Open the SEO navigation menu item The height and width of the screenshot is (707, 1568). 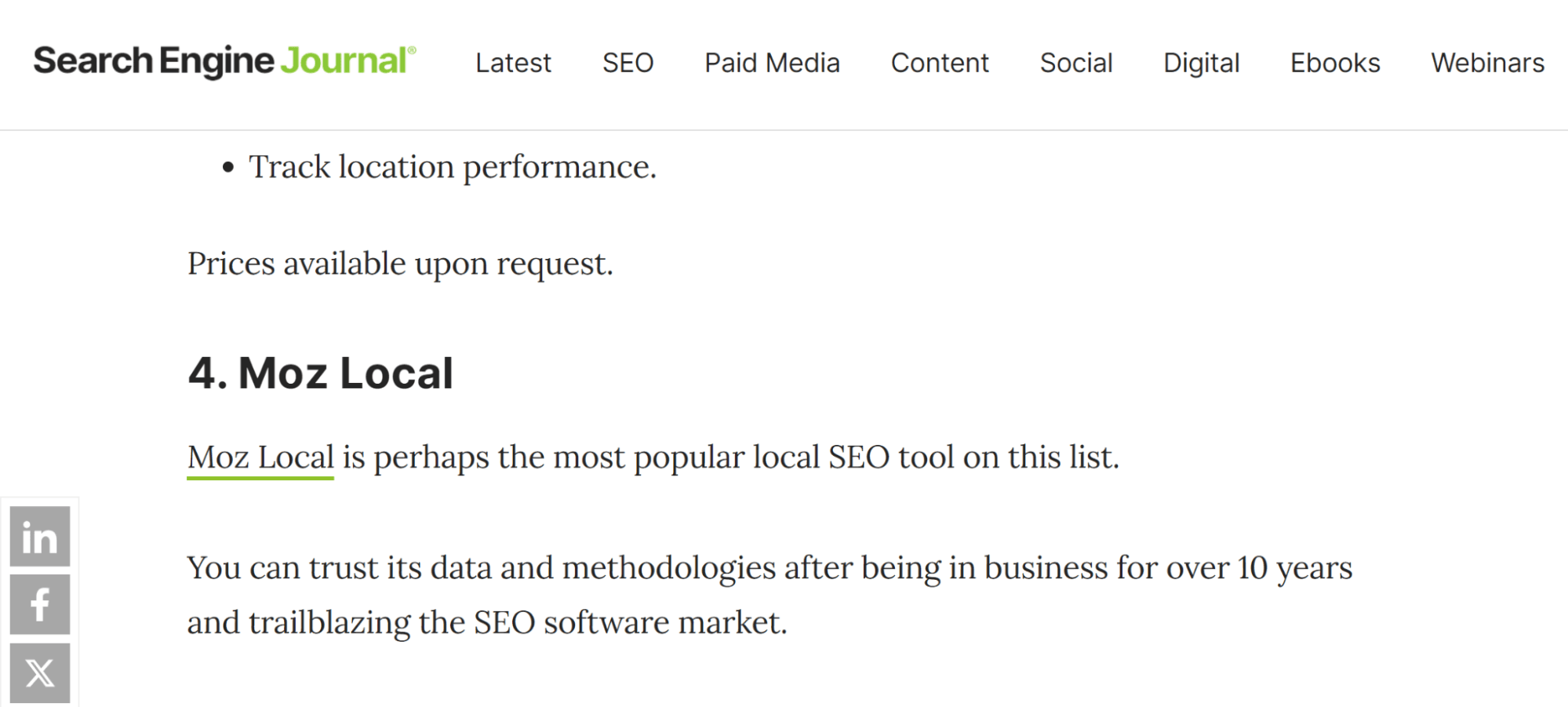(x=628, y=63)
